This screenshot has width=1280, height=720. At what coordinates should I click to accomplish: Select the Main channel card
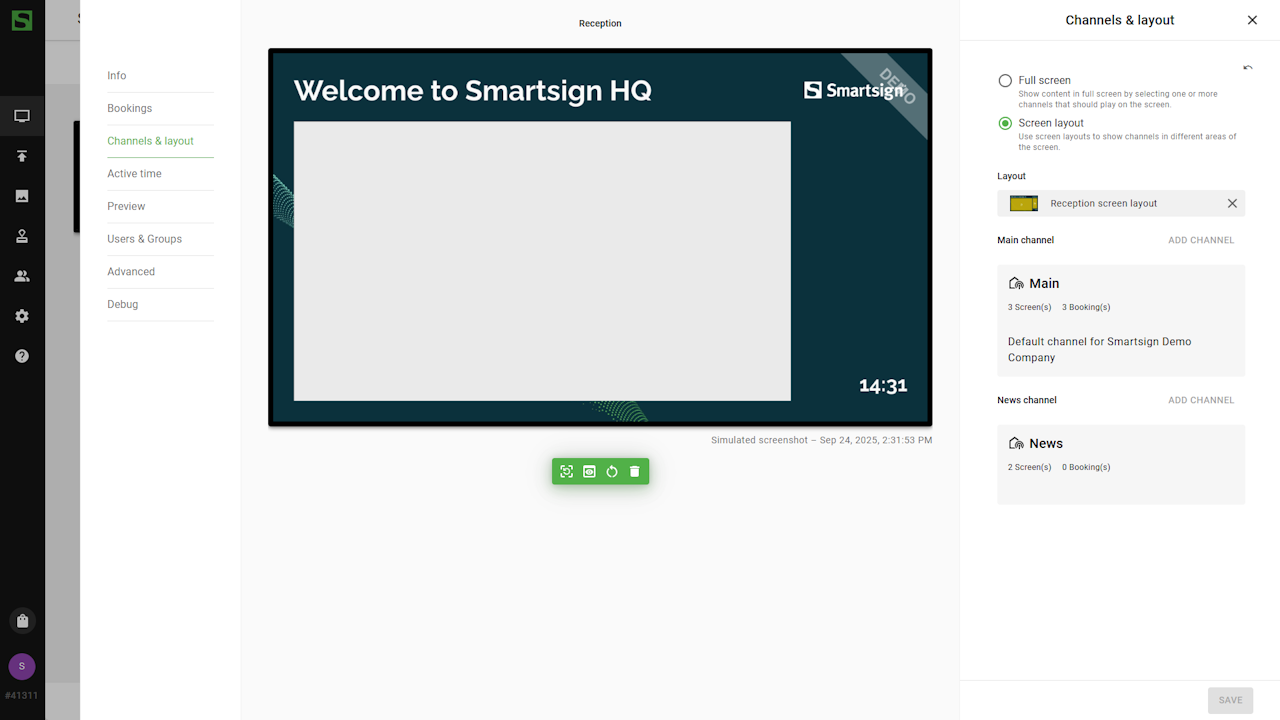[x=1120, y=320]
